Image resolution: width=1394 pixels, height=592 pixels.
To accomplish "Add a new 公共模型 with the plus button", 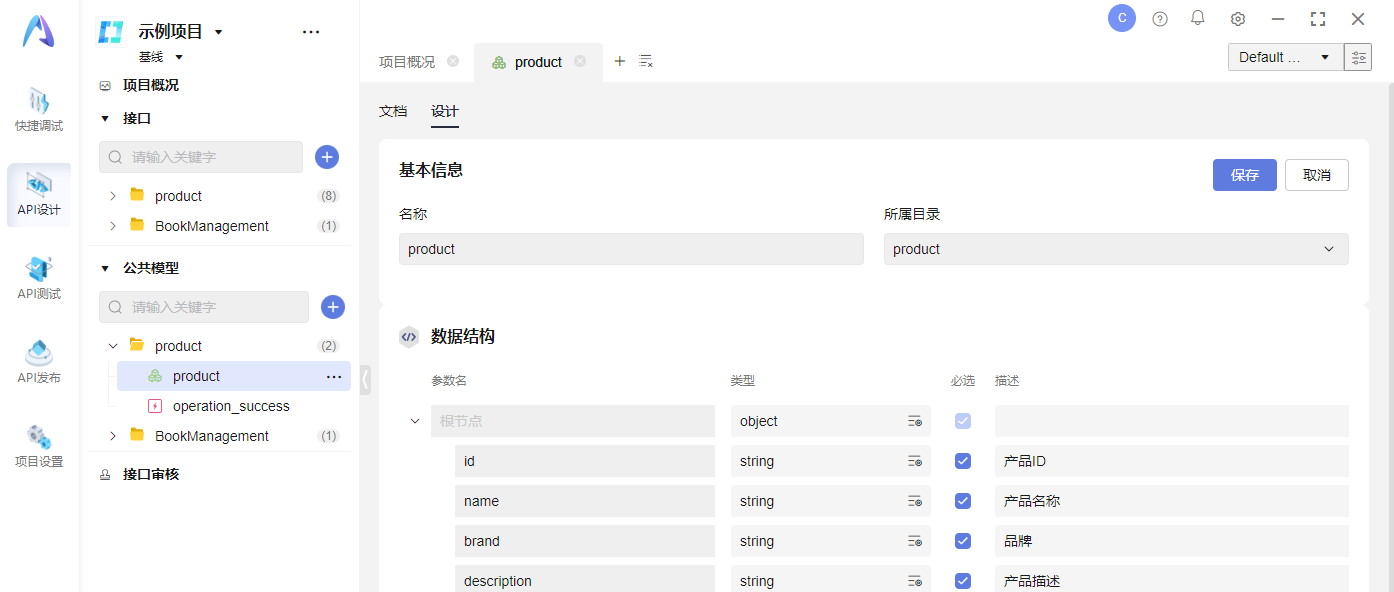I will [x=333, y=307].
